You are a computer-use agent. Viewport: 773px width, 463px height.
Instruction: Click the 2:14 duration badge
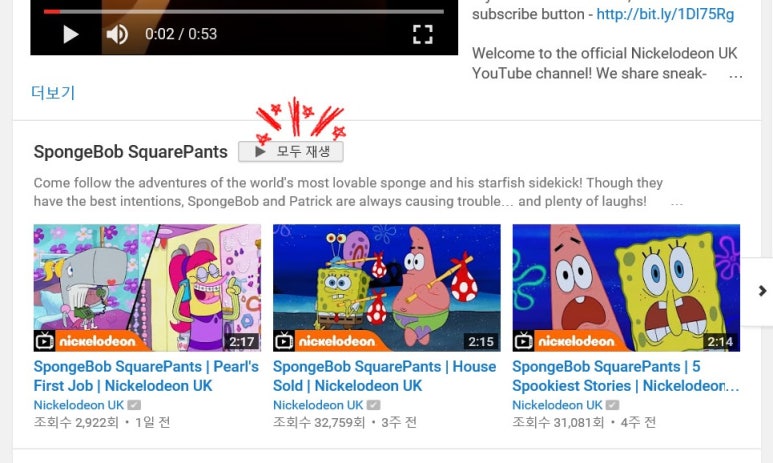coord(720,342)
